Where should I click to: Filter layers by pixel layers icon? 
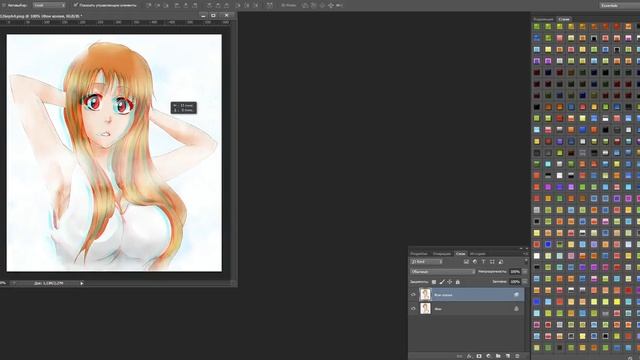466,262
